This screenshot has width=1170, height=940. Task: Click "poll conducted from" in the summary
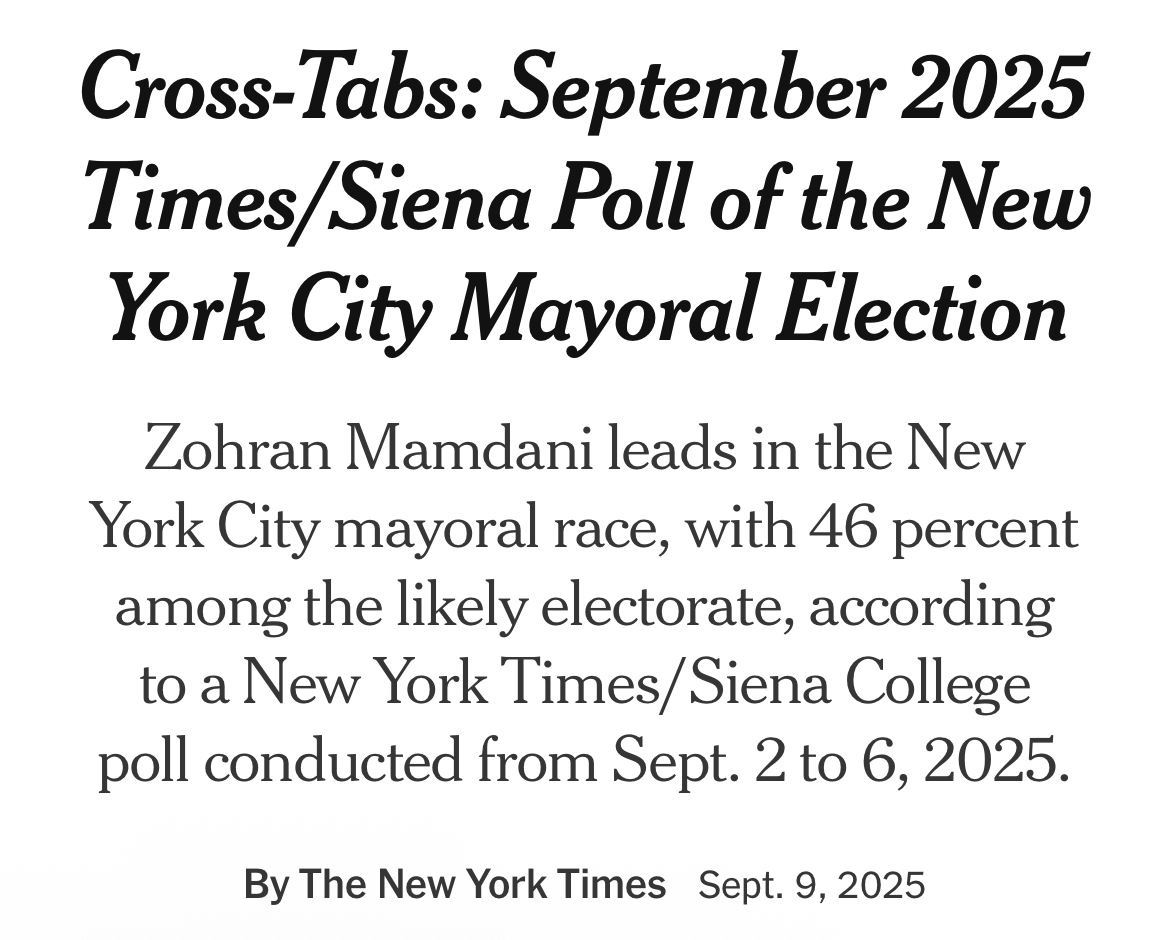pos(348,762)
